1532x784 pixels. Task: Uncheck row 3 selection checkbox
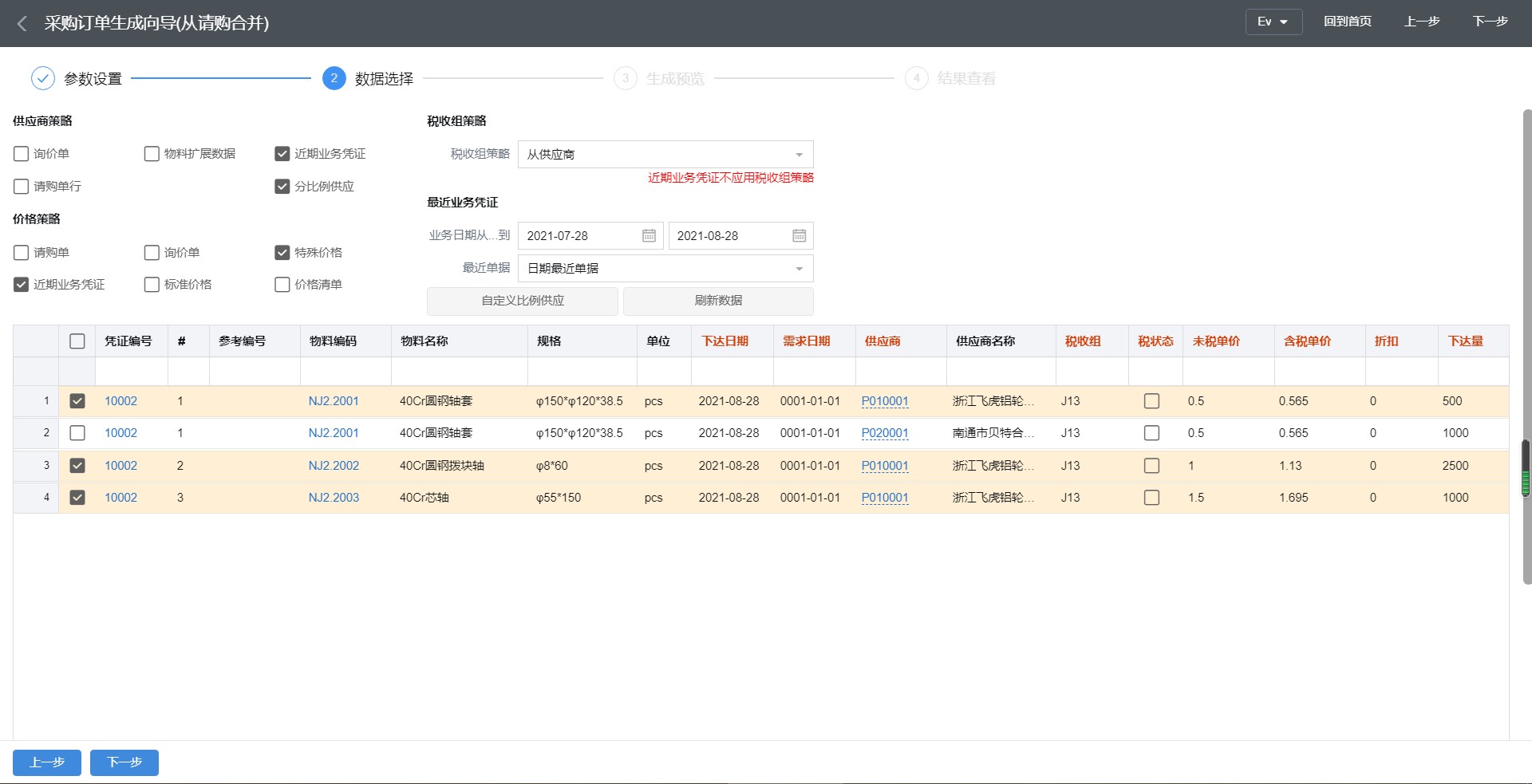click(x=77, y=466)
